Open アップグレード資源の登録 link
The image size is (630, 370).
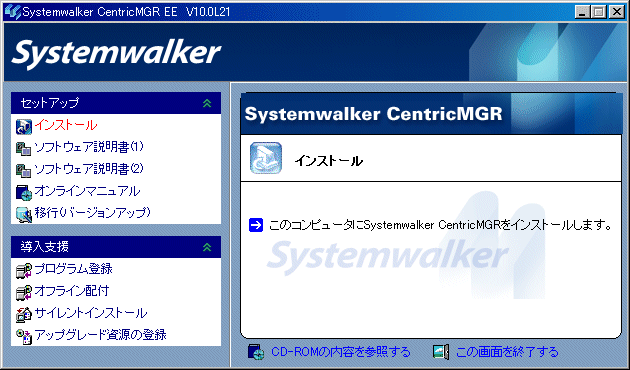pyautogui.click(x=100, y=335)
